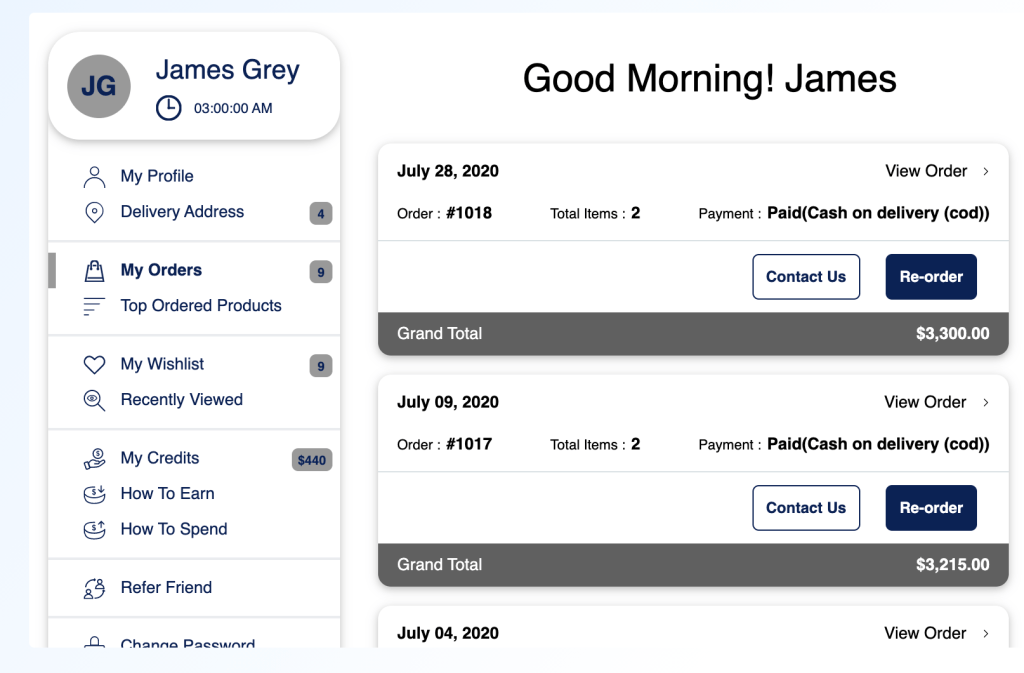Open Delivery Address menu item
This screenshot has width=1024, height=673.
point(182,211)
